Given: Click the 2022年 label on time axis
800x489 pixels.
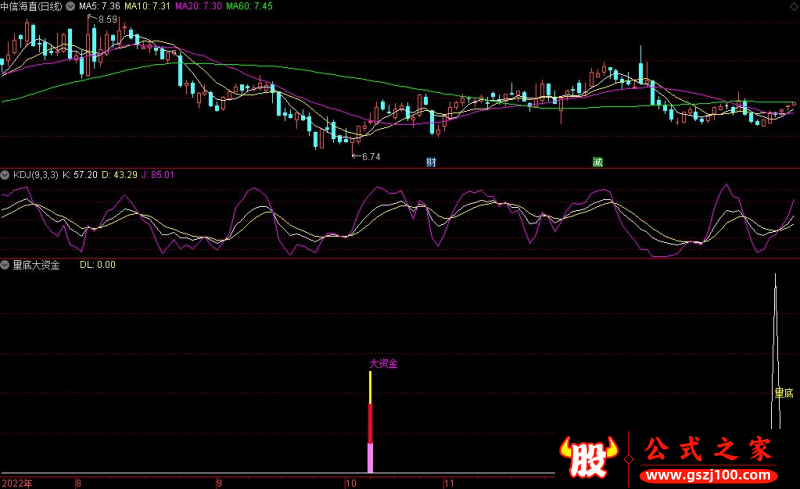Looking at the screenshot, I should coord(16,482).
